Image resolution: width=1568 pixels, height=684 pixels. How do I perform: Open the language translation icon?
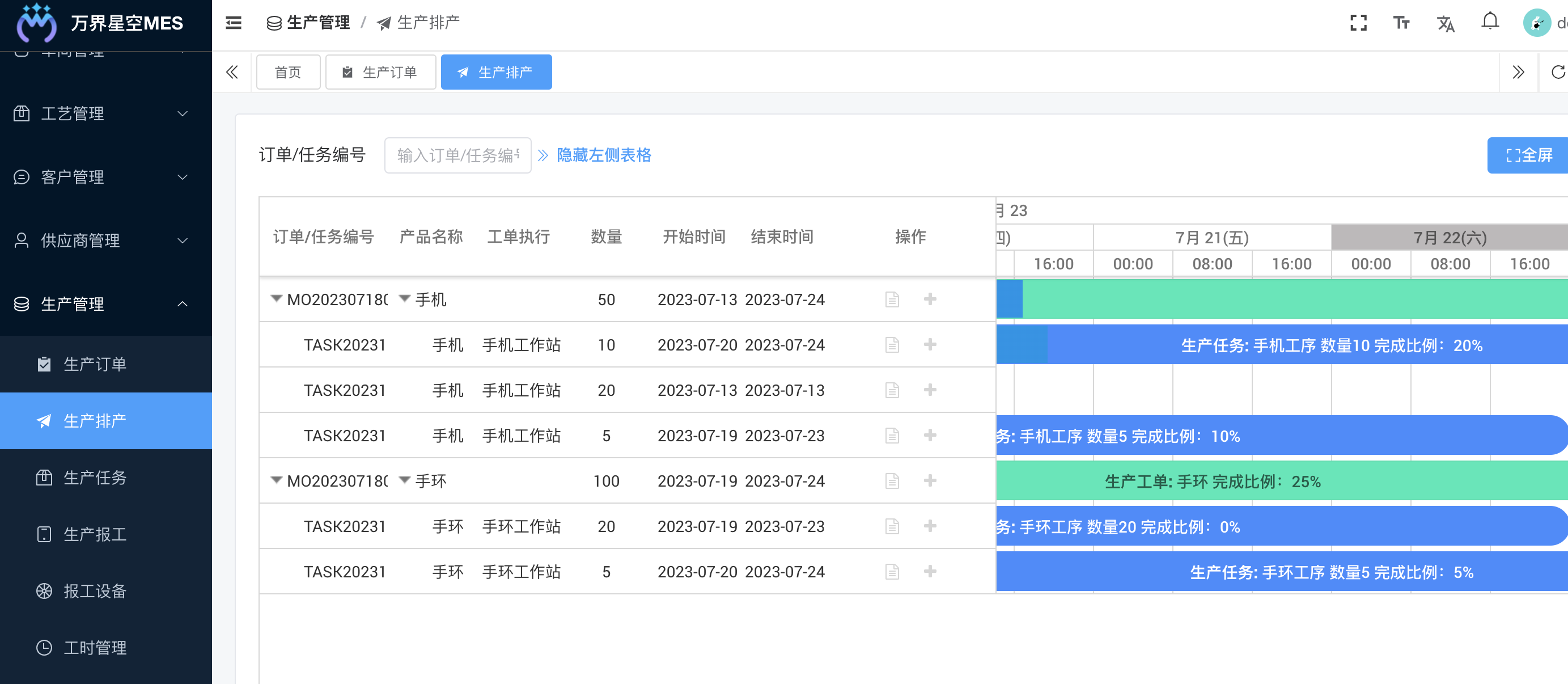(1445, 23)
